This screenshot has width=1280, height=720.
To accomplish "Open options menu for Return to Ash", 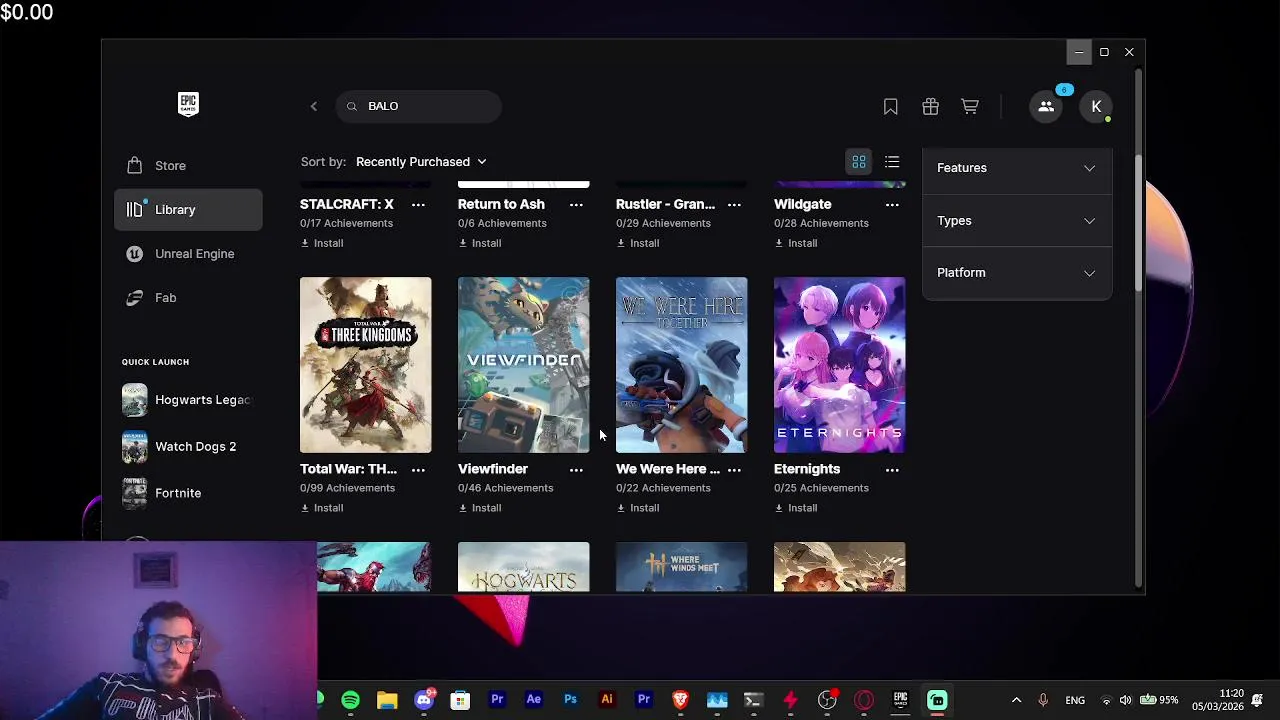I will tap(576, 204).
